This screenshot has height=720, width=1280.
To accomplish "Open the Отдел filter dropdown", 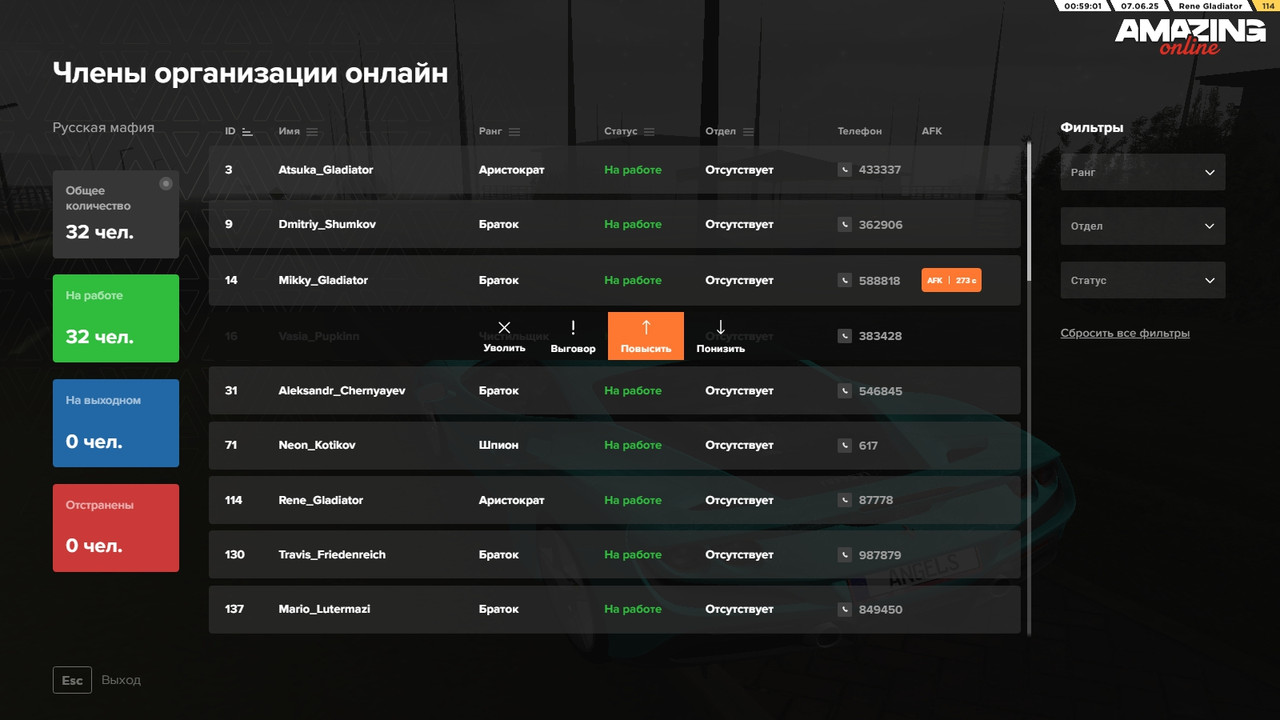I will click(1143, 226).
